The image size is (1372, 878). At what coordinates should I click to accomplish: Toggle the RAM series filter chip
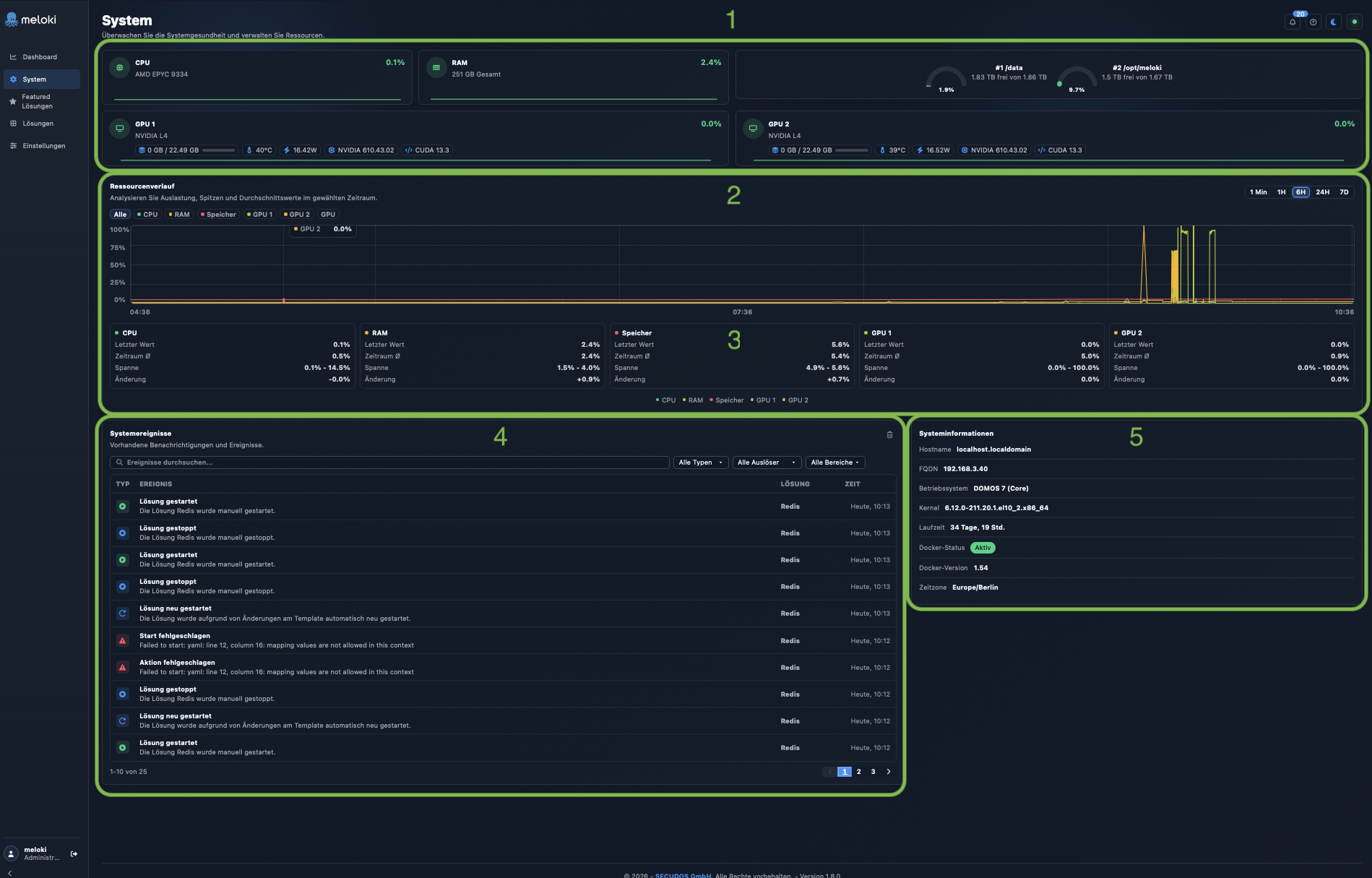[179, 215]
